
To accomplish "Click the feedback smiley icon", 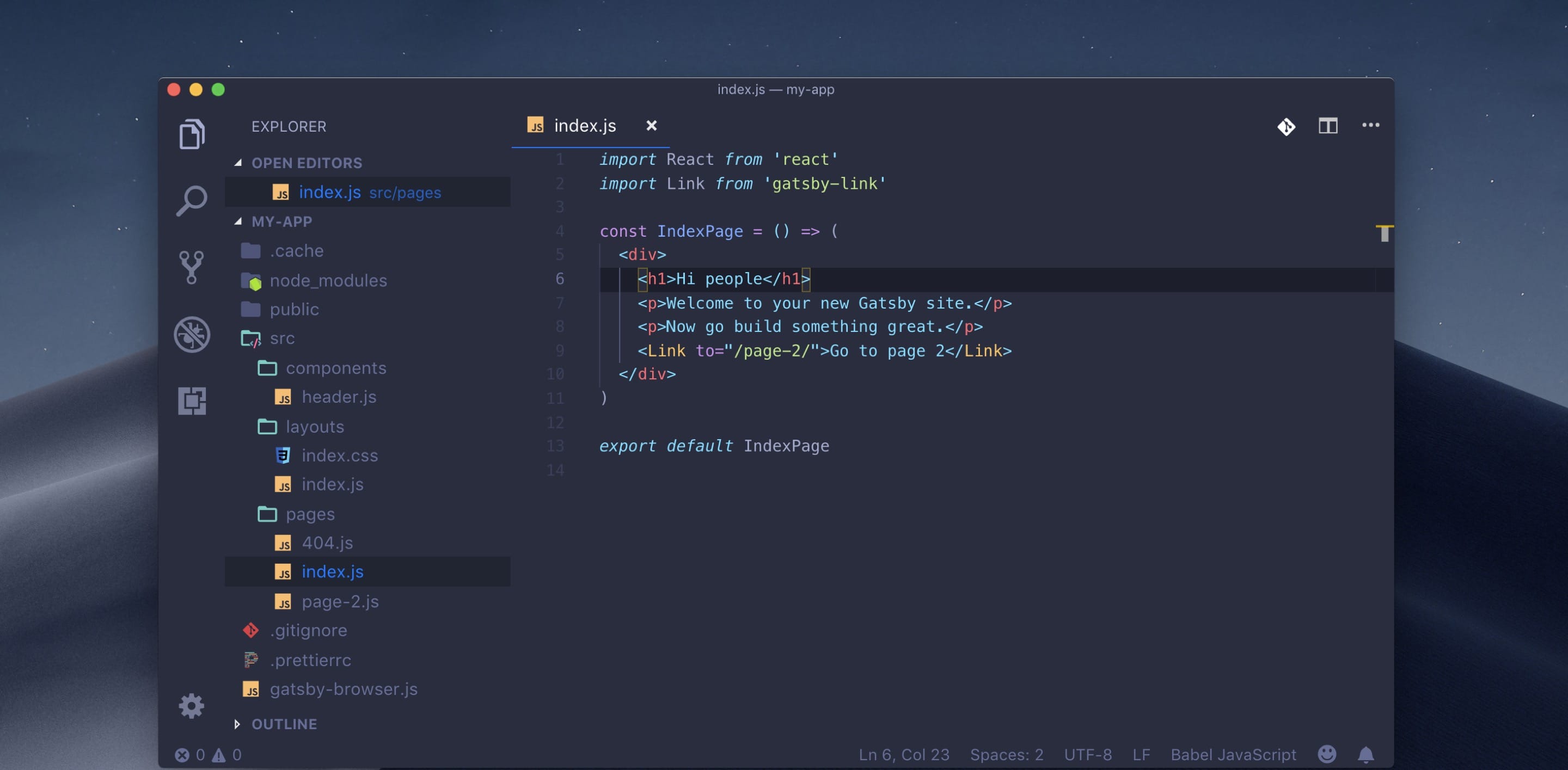I will [x=1327, y=754].
